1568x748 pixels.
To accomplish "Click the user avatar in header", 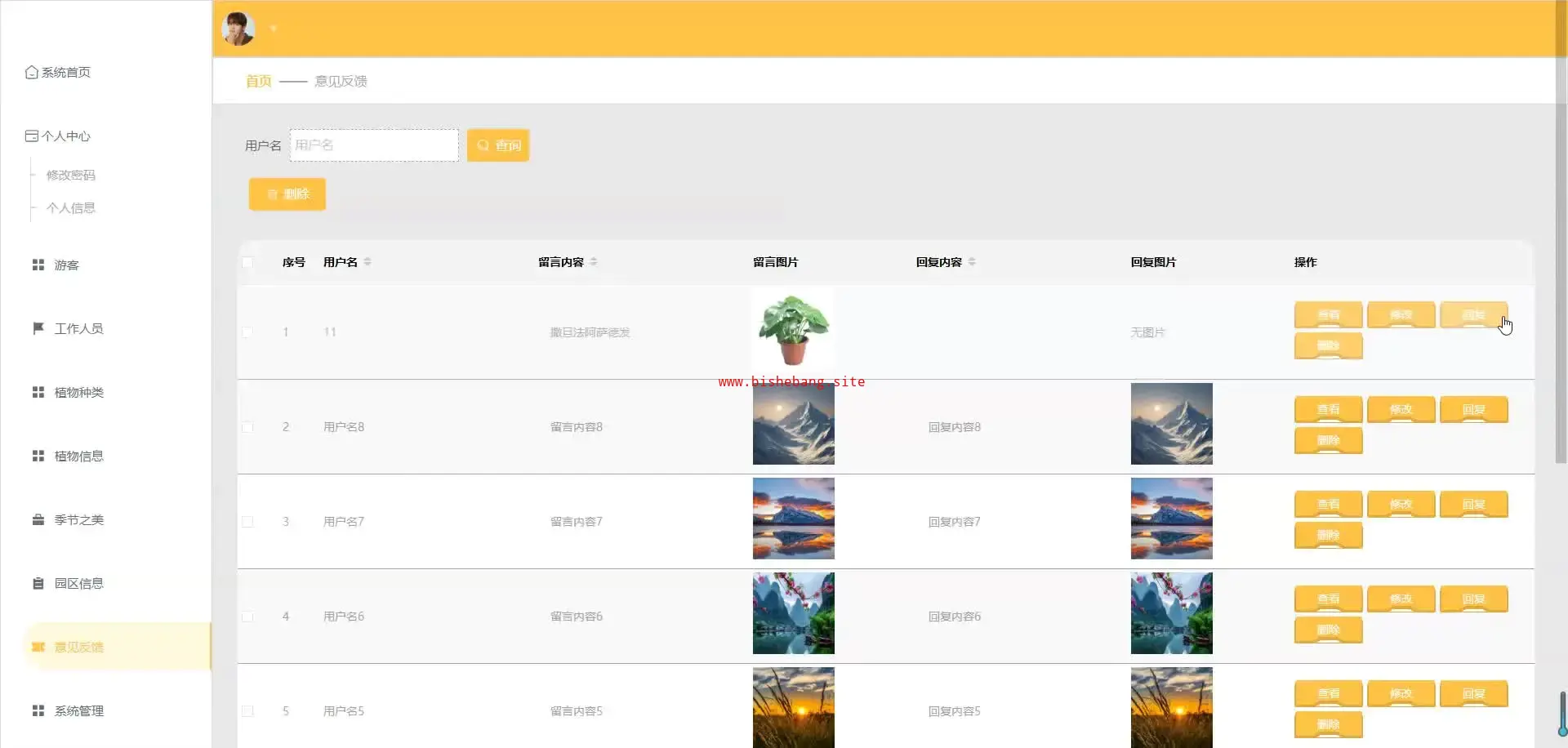I will pos(238,29).
